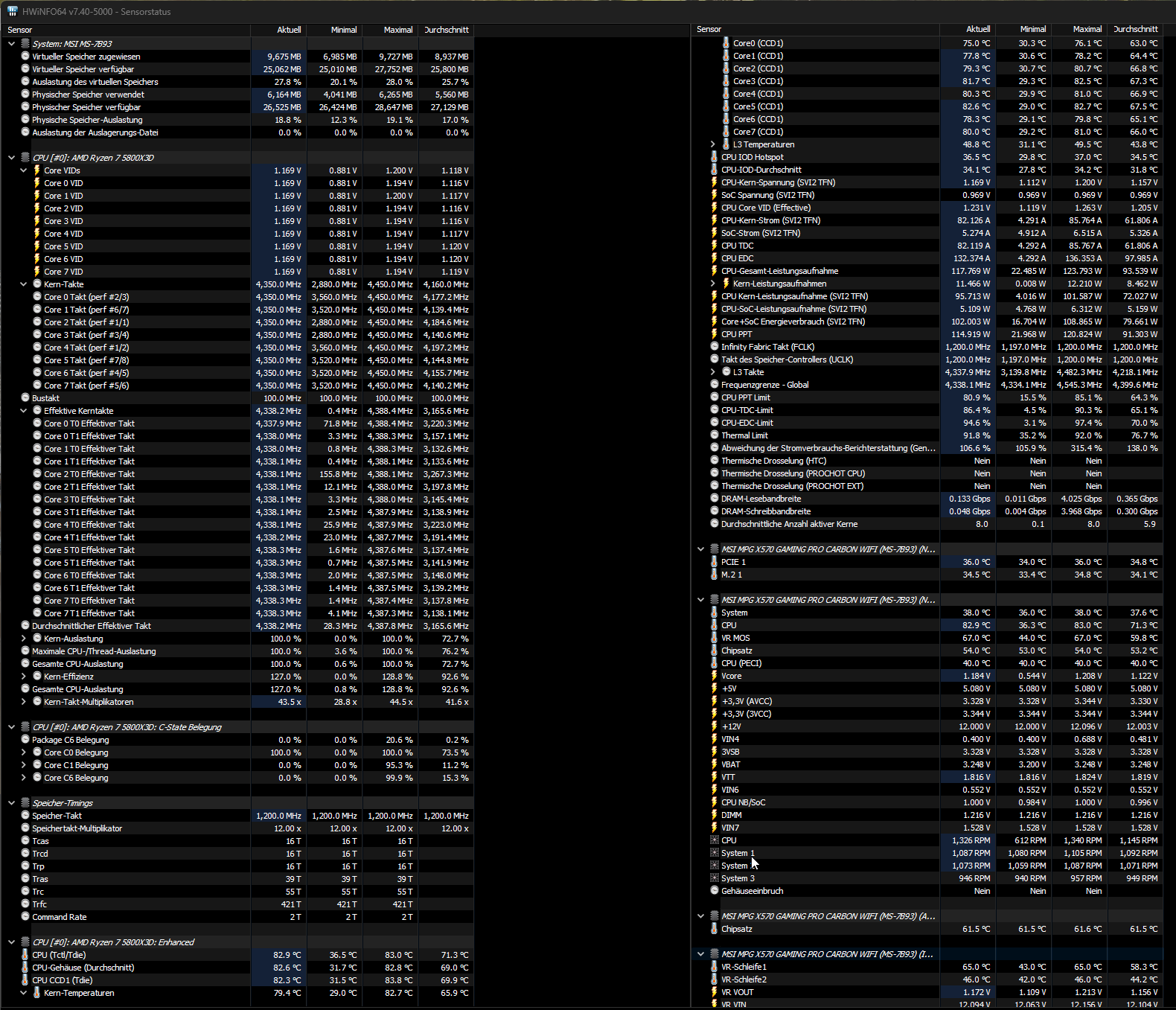Click the fan icon beside CPU RPM row

715,840
